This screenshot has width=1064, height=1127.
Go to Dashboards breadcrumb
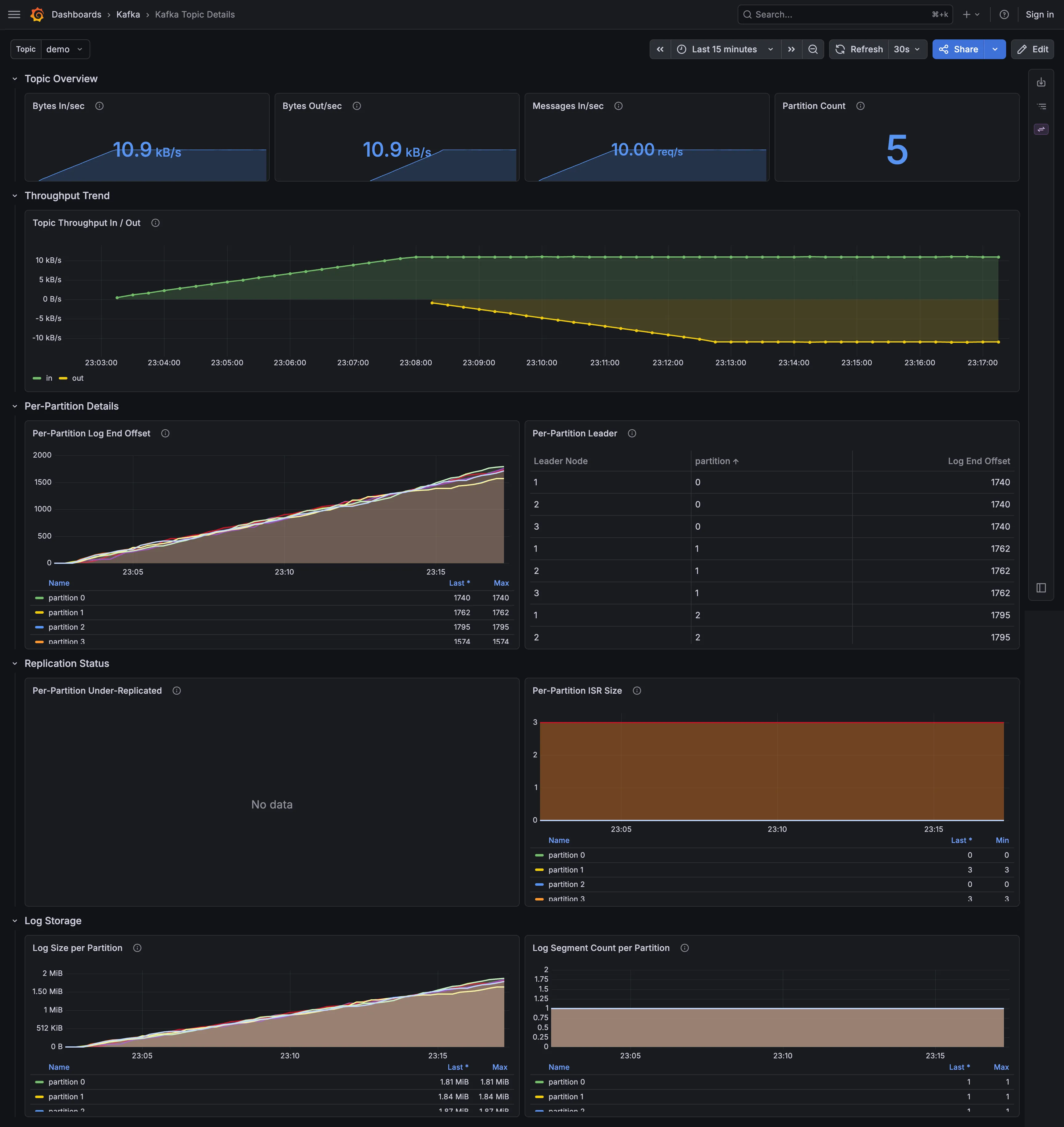pos(77,15)
